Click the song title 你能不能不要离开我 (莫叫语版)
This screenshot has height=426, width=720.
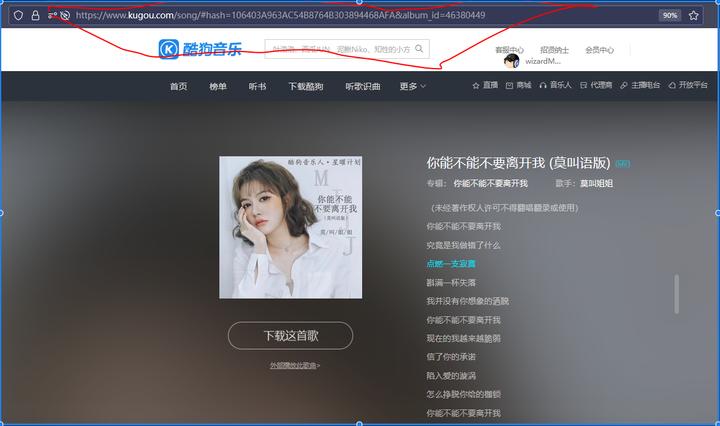[518, 163]
